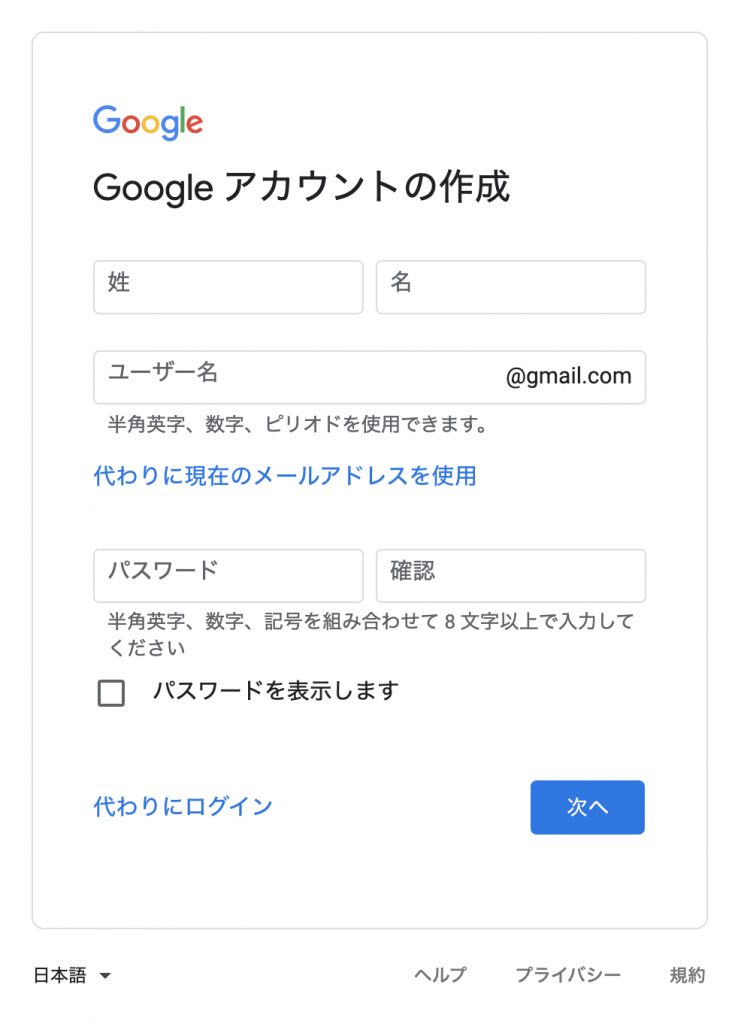The height and width of the screenshot is (1024, 741).
Task: Click the Google アカウントの作成 heading
Action: pyautogui.click(x=301, y=187)
